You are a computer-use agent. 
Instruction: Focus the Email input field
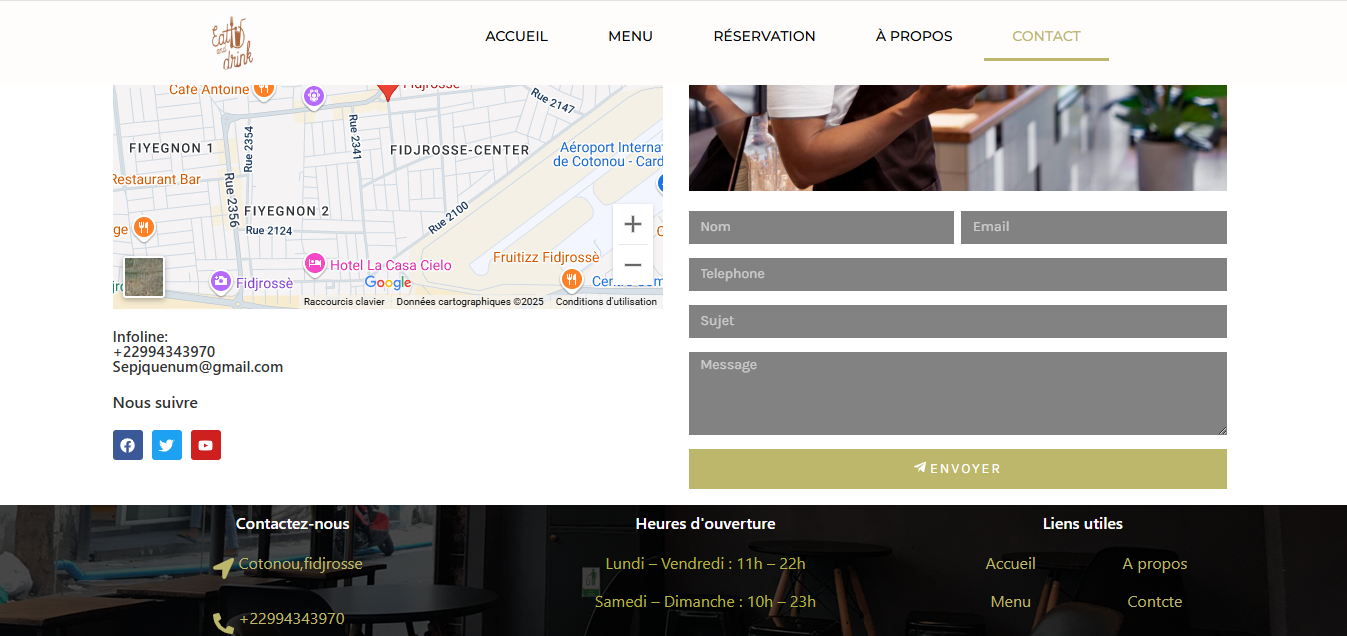1094,227
